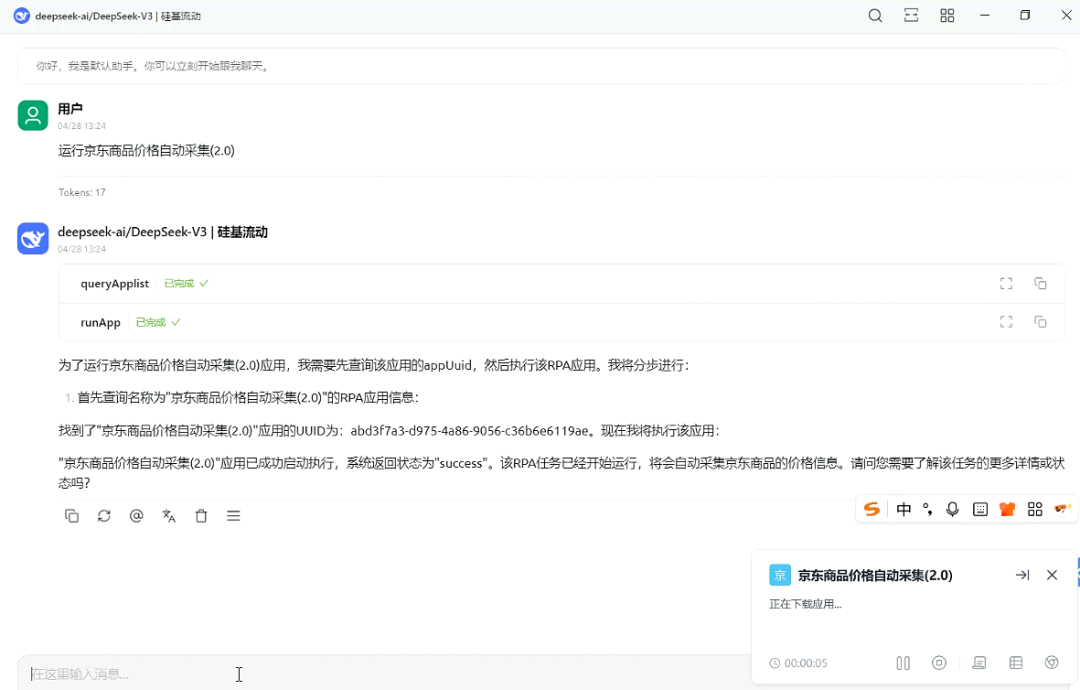Pause the running RPA task
Image resolution: width=1080 pixels, height=690 pixels.
coord(903,662)
